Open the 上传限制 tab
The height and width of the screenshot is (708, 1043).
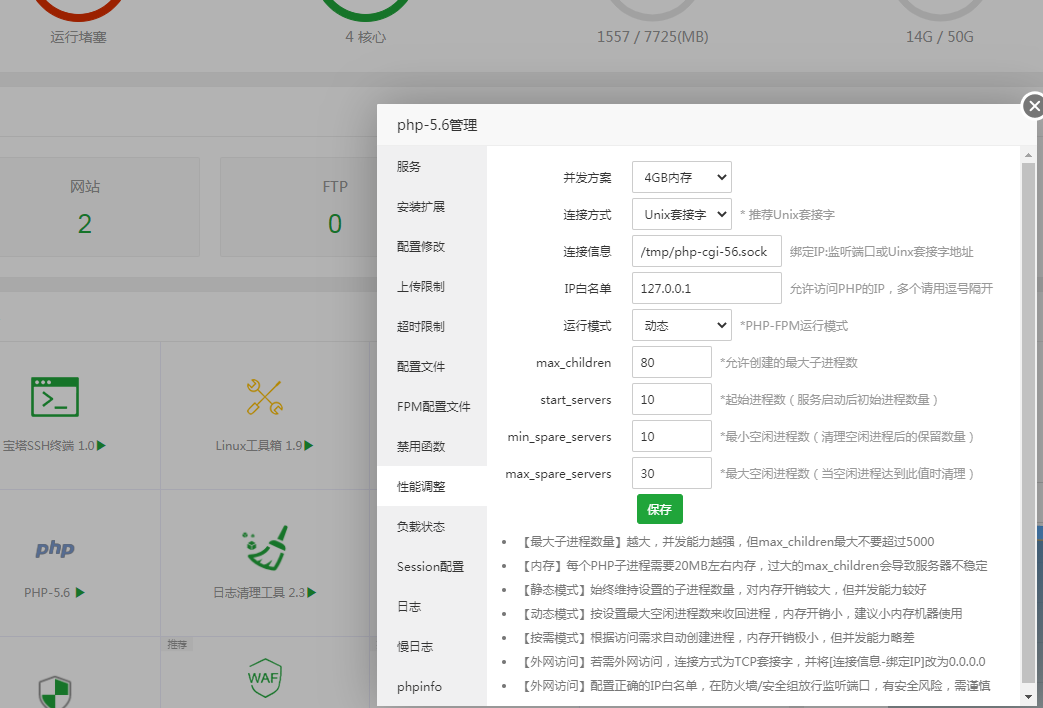[432, 286]
